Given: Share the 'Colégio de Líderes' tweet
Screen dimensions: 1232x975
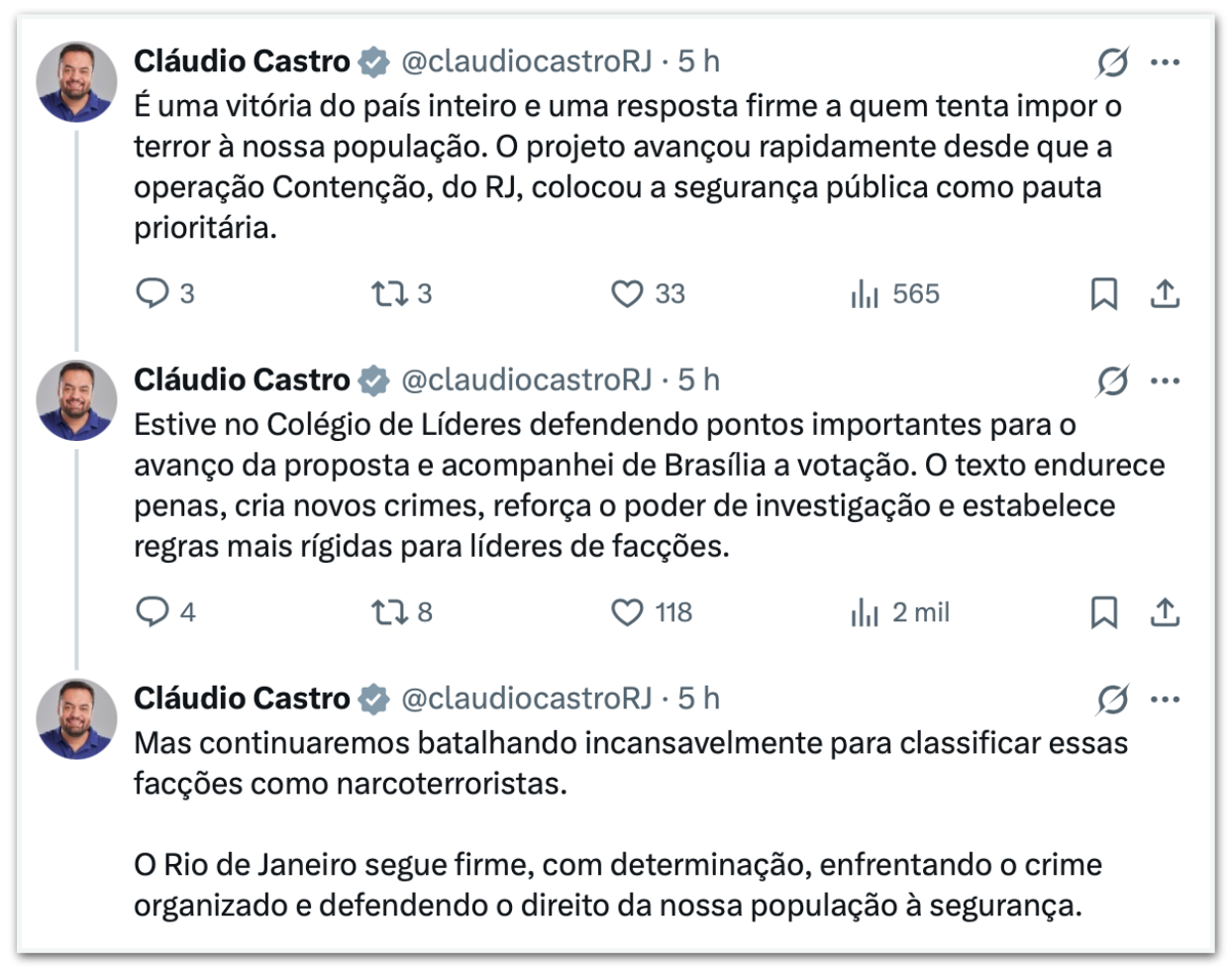Looking at the screenshot, I should 1165,612.
